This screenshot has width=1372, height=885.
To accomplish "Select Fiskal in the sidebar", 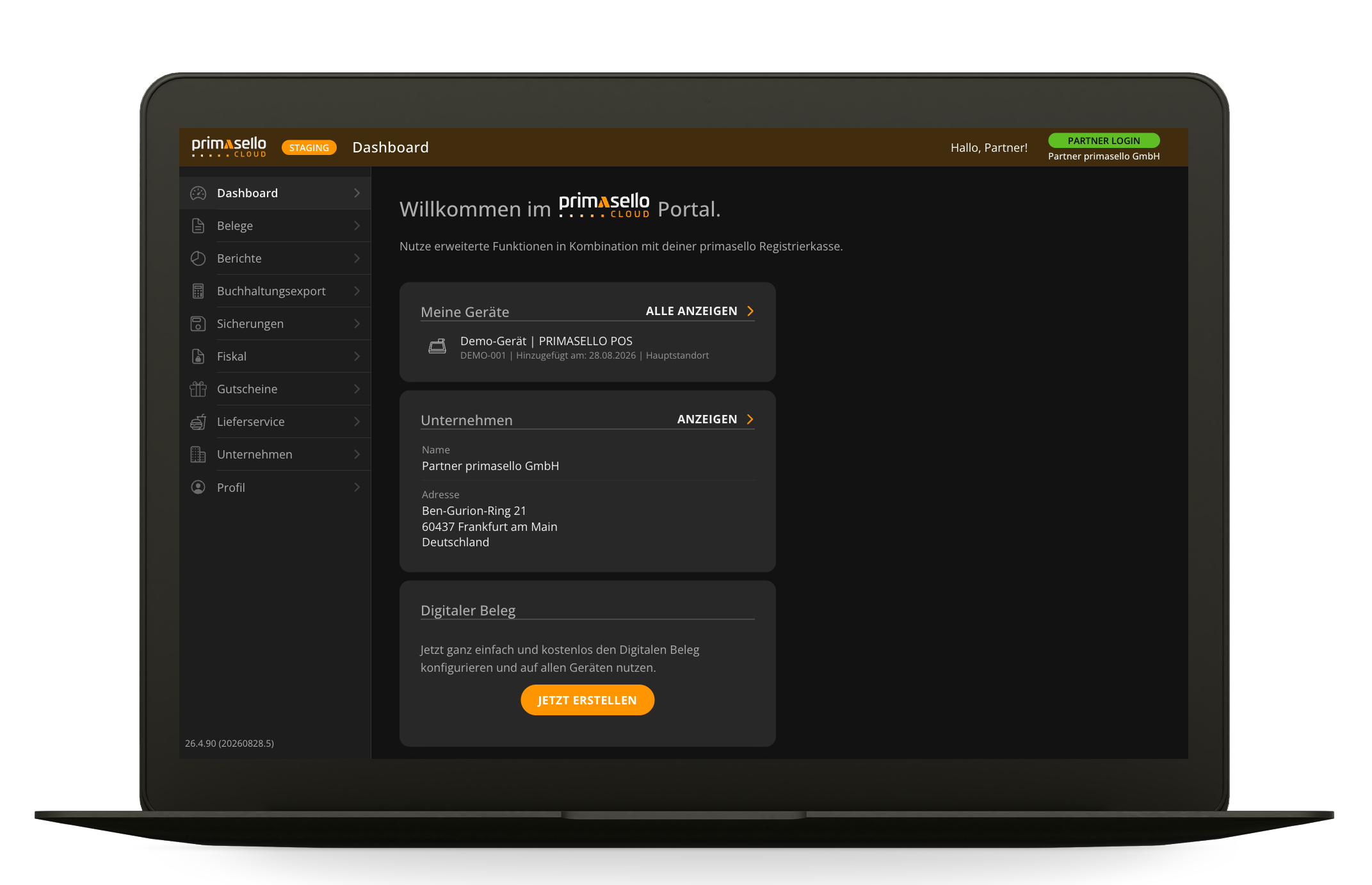I will pyautogui.click(x=275, y=357).
